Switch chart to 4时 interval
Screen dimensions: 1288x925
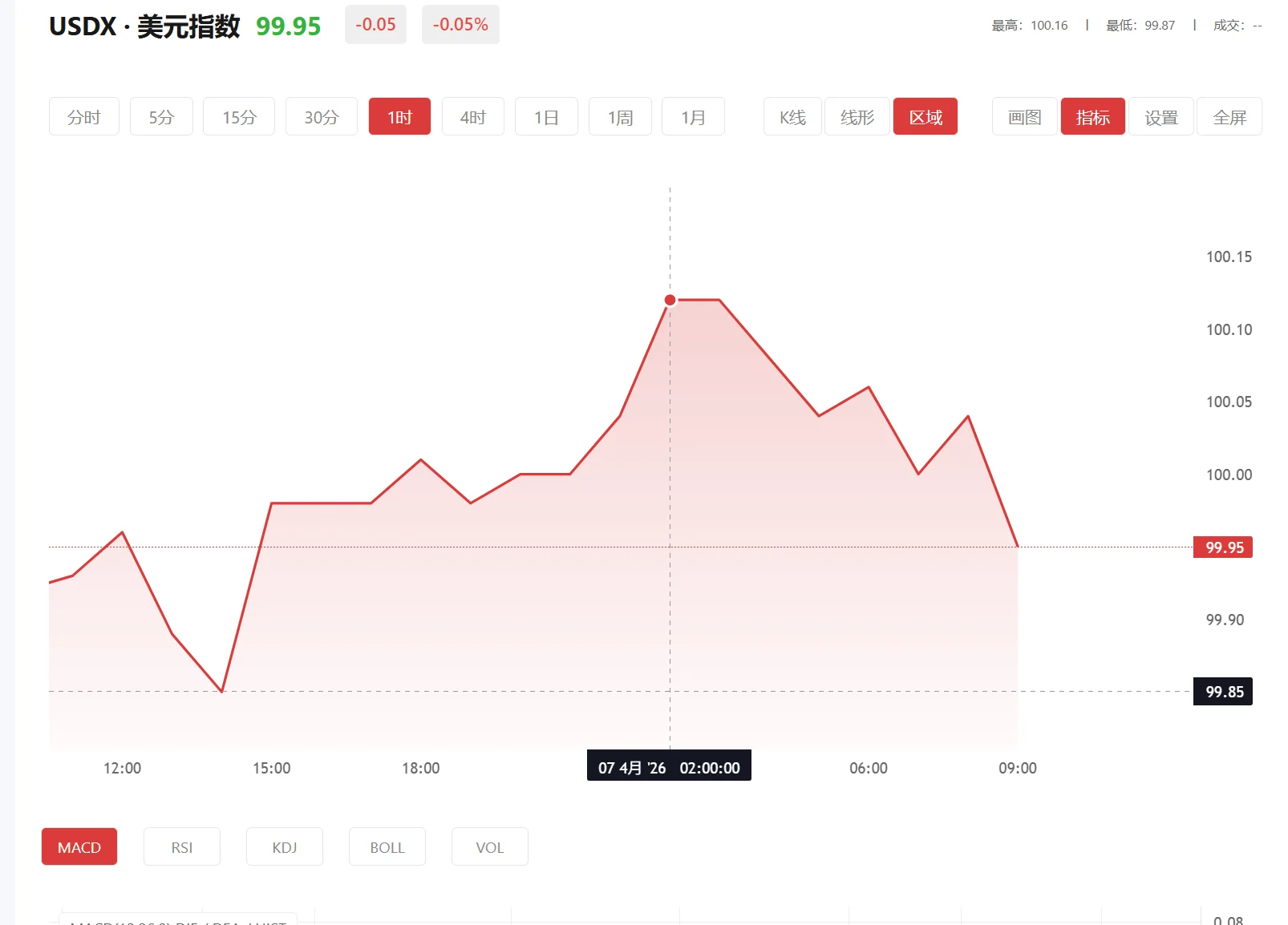click(x=472, y=117)
